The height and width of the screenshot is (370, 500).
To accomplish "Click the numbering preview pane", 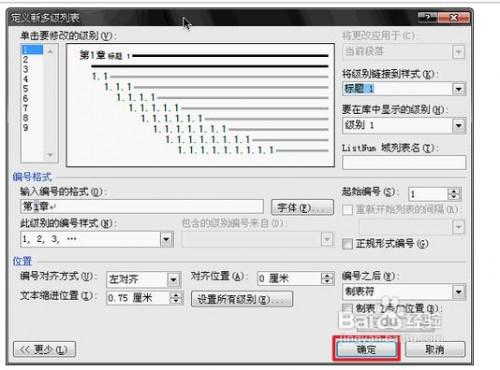I will click(x=200, y=105).
